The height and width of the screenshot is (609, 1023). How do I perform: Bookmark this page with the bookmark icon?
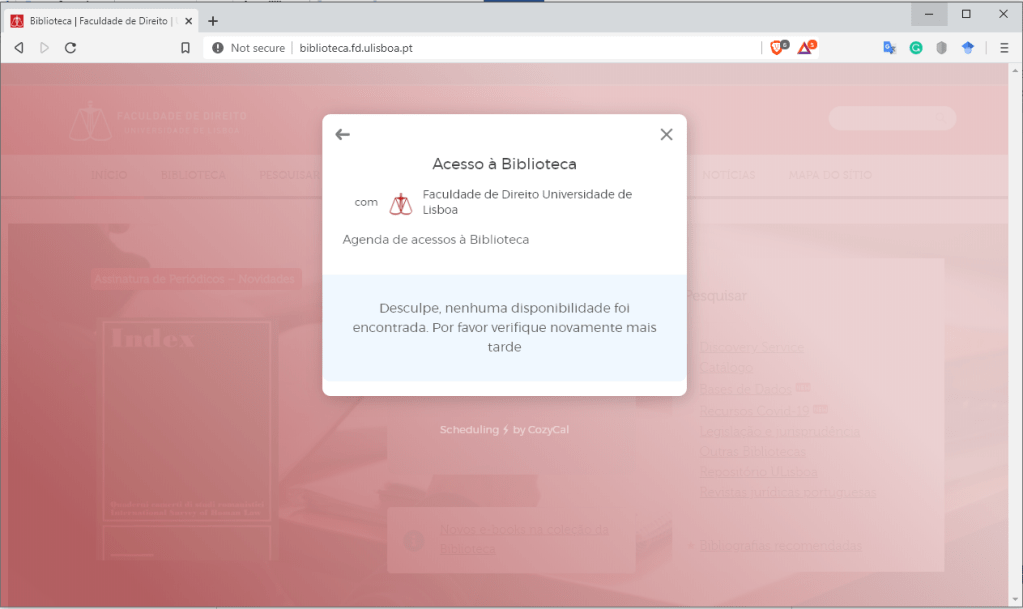tap(185, 47)
